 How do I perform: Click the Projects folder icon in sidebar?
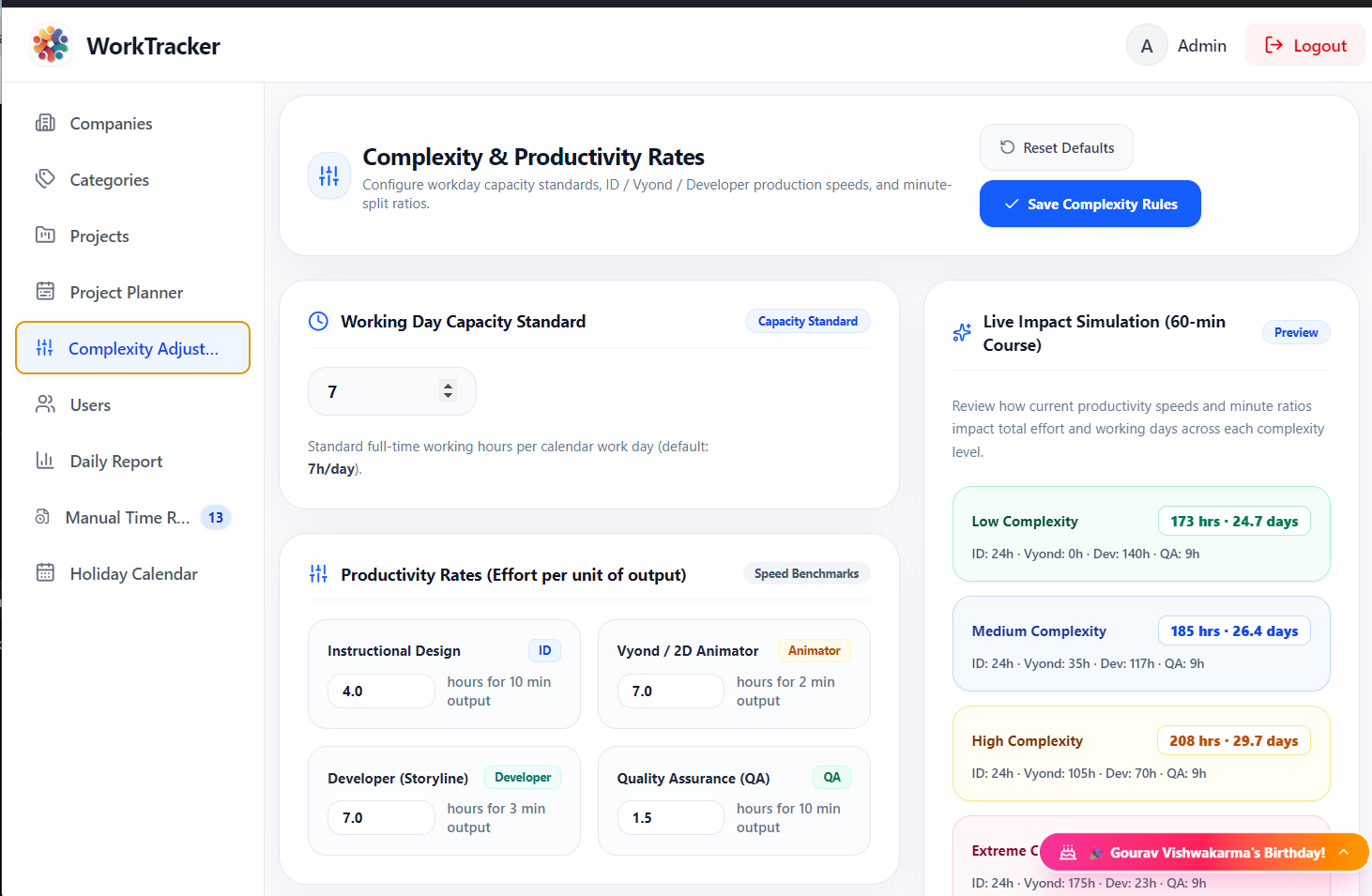point(45,235)
